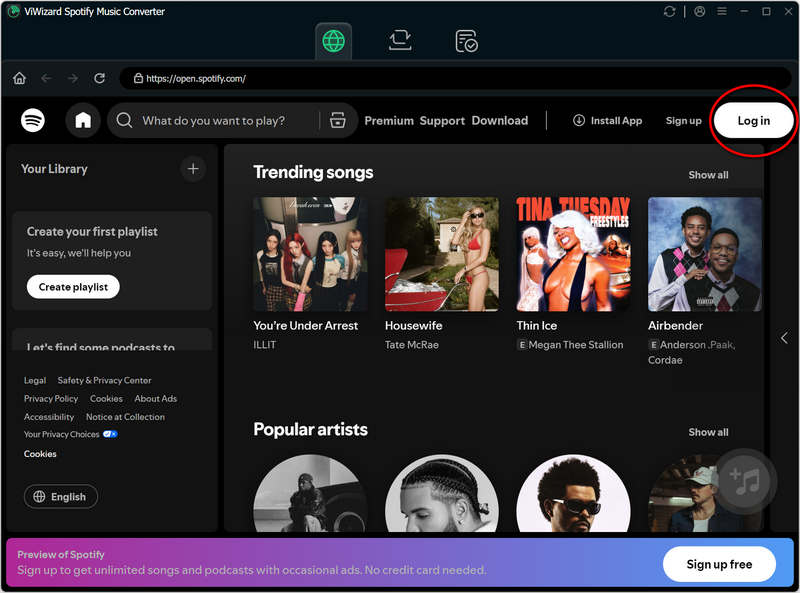Click the Housewife song title
Screen dimensions: 800x593
click(x=413, y=326)
